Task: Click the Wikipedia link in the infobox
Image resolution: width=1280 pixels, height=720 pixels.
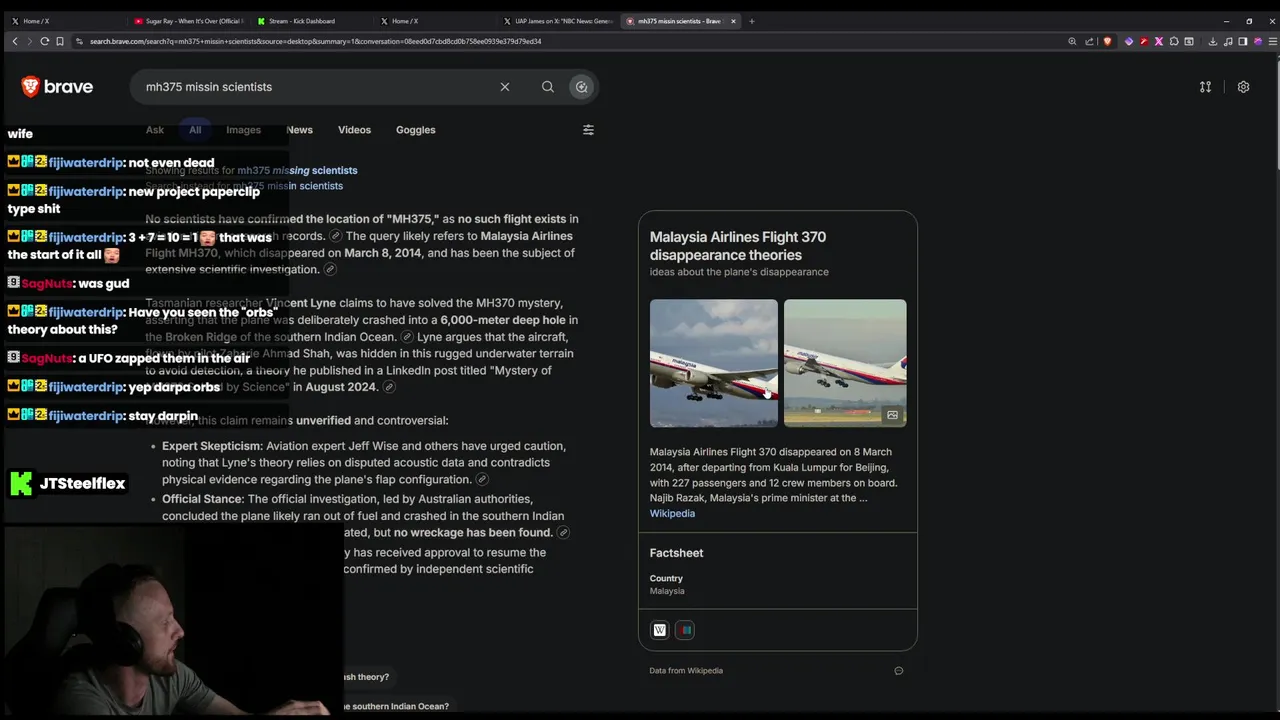Action: coord(672,514)
